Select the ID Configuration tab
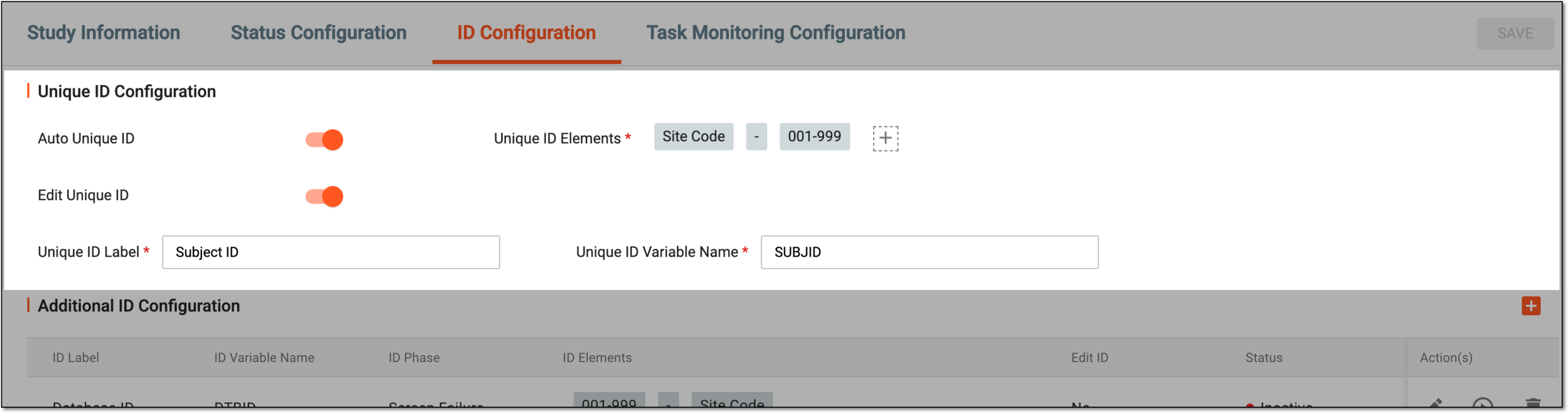Viewport: 1568px width, 413px height. click(x=526, y=33)
